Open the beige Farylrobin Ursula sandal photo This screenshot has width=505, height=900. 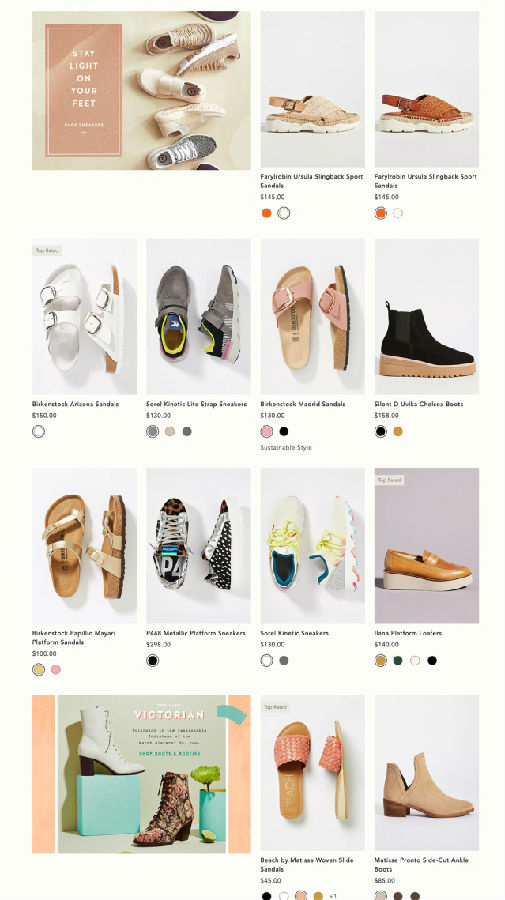coord(313,90)
